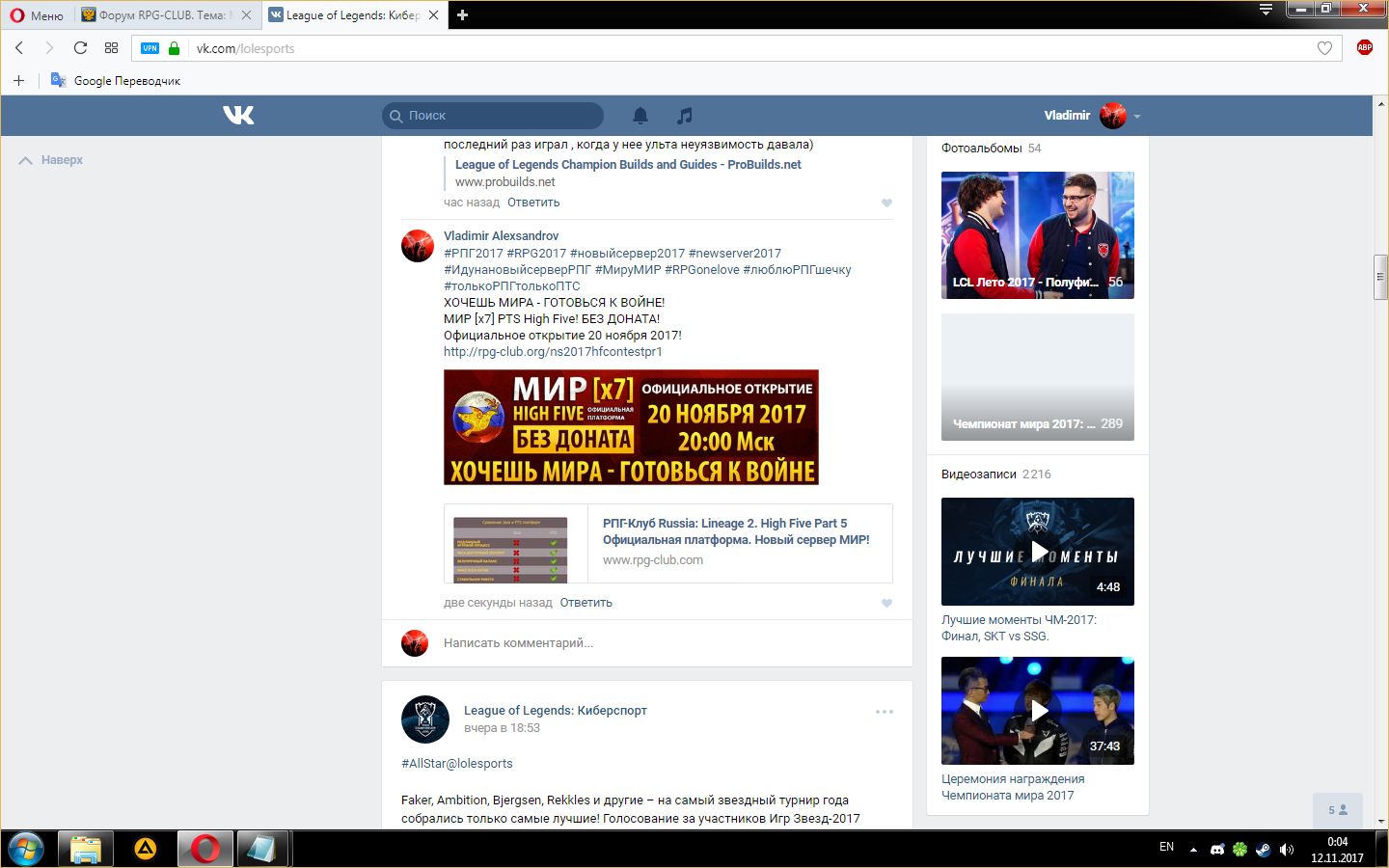
Task: Close the League of Legends browser tab
Action: coord(433,15)
